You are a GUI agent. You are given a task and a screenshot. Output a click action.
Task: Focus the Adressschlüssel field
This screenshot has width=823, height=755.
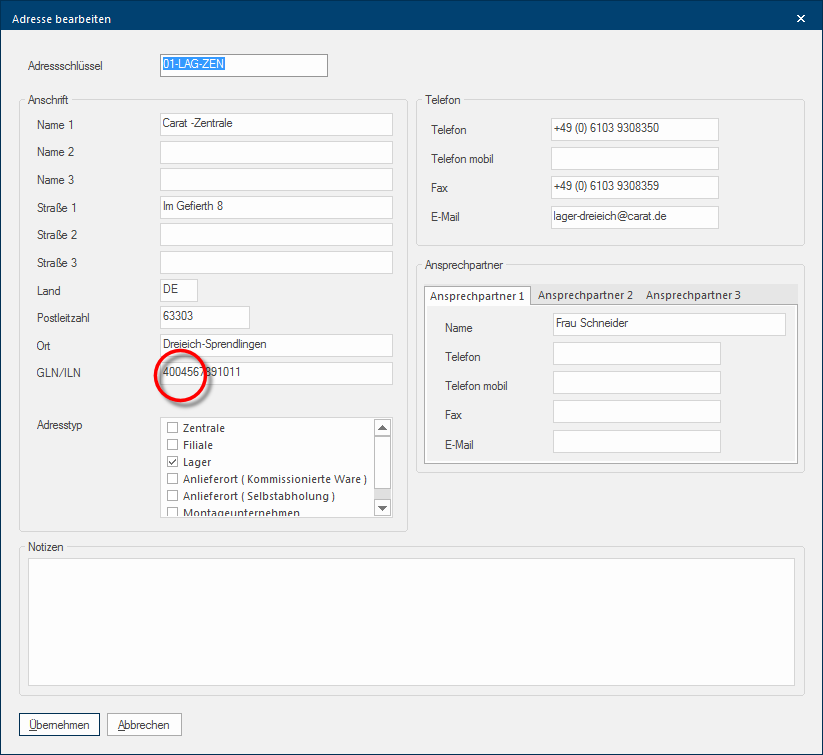(x=243, y=65)
